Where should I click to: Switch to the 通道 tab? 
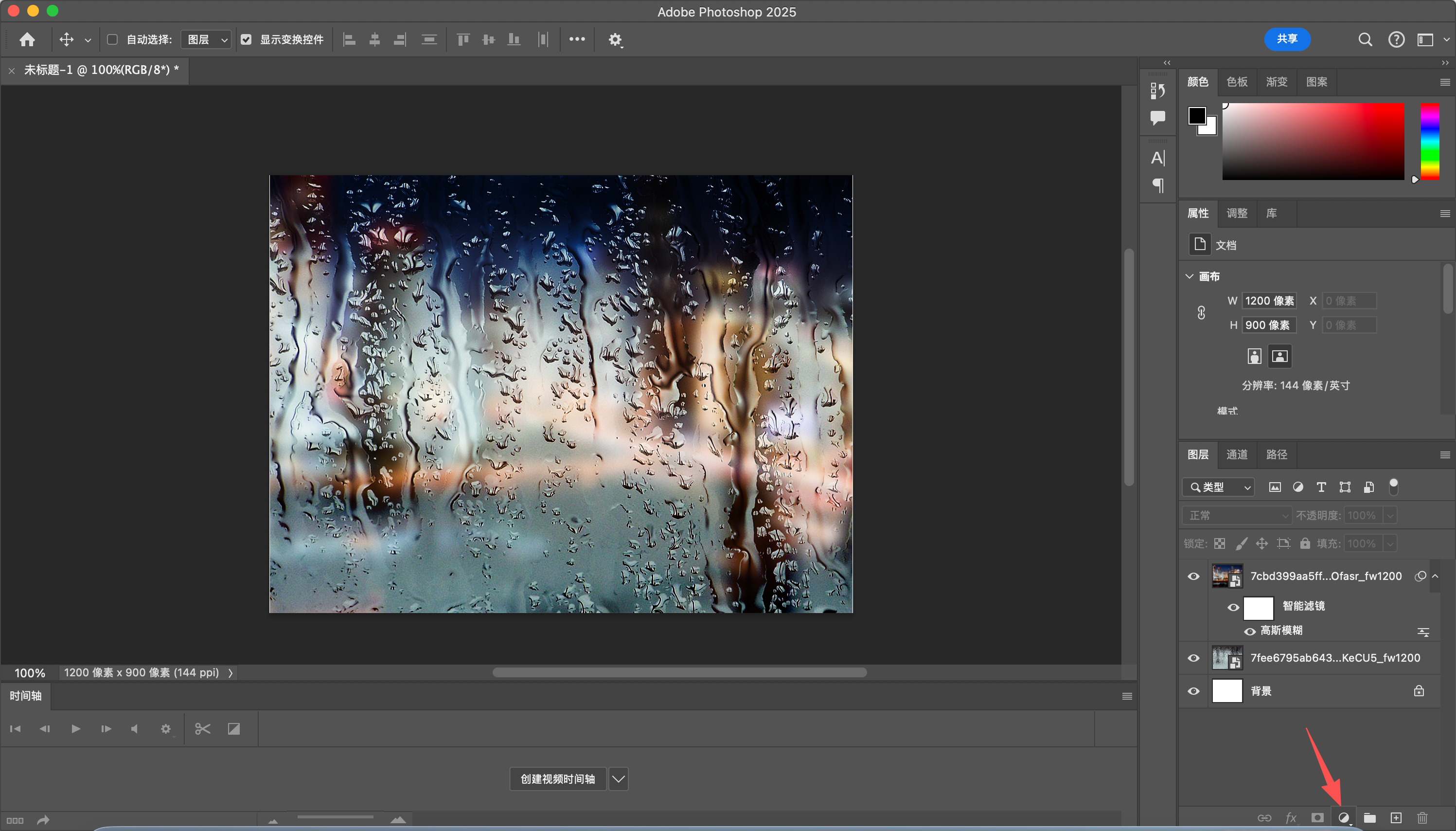pos(1237,454)
